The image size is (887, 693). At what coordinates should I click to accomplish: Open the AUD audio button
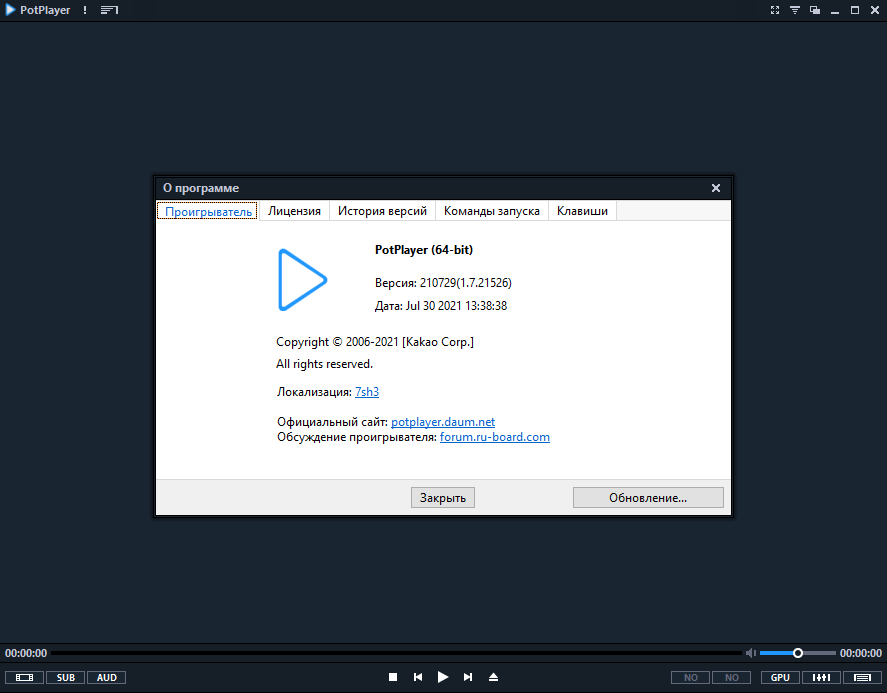pyautogui.click(x=106, y=677)
